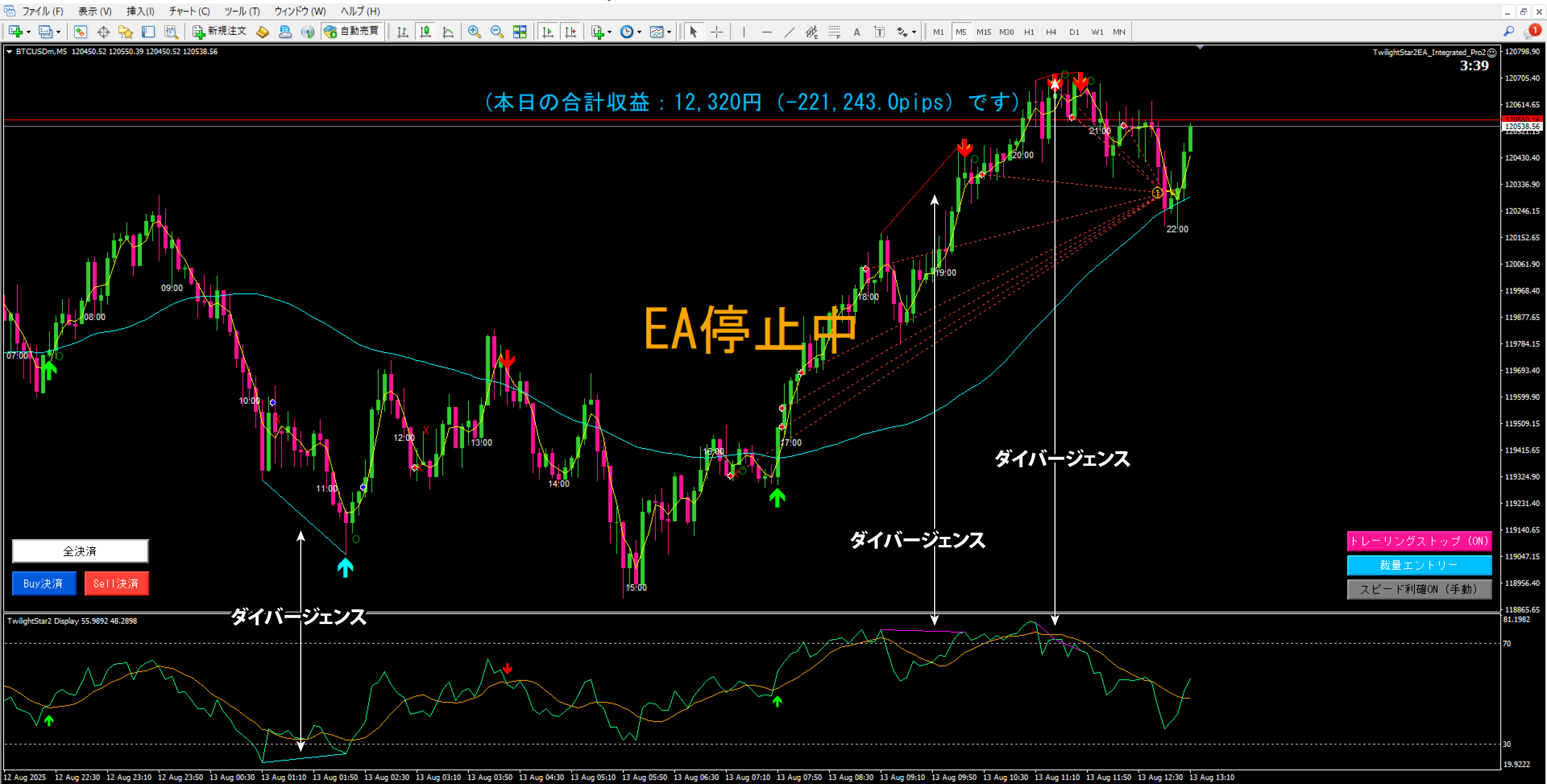Open the Periodicity clock dropdown arrow

640,32
